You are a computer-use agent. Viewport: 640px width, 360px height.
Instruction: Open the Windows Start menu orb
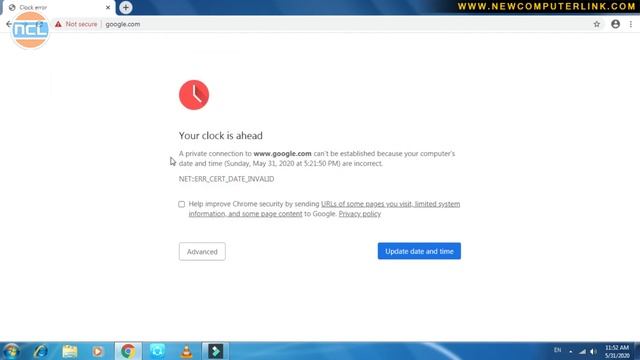(x=11, y=351)
